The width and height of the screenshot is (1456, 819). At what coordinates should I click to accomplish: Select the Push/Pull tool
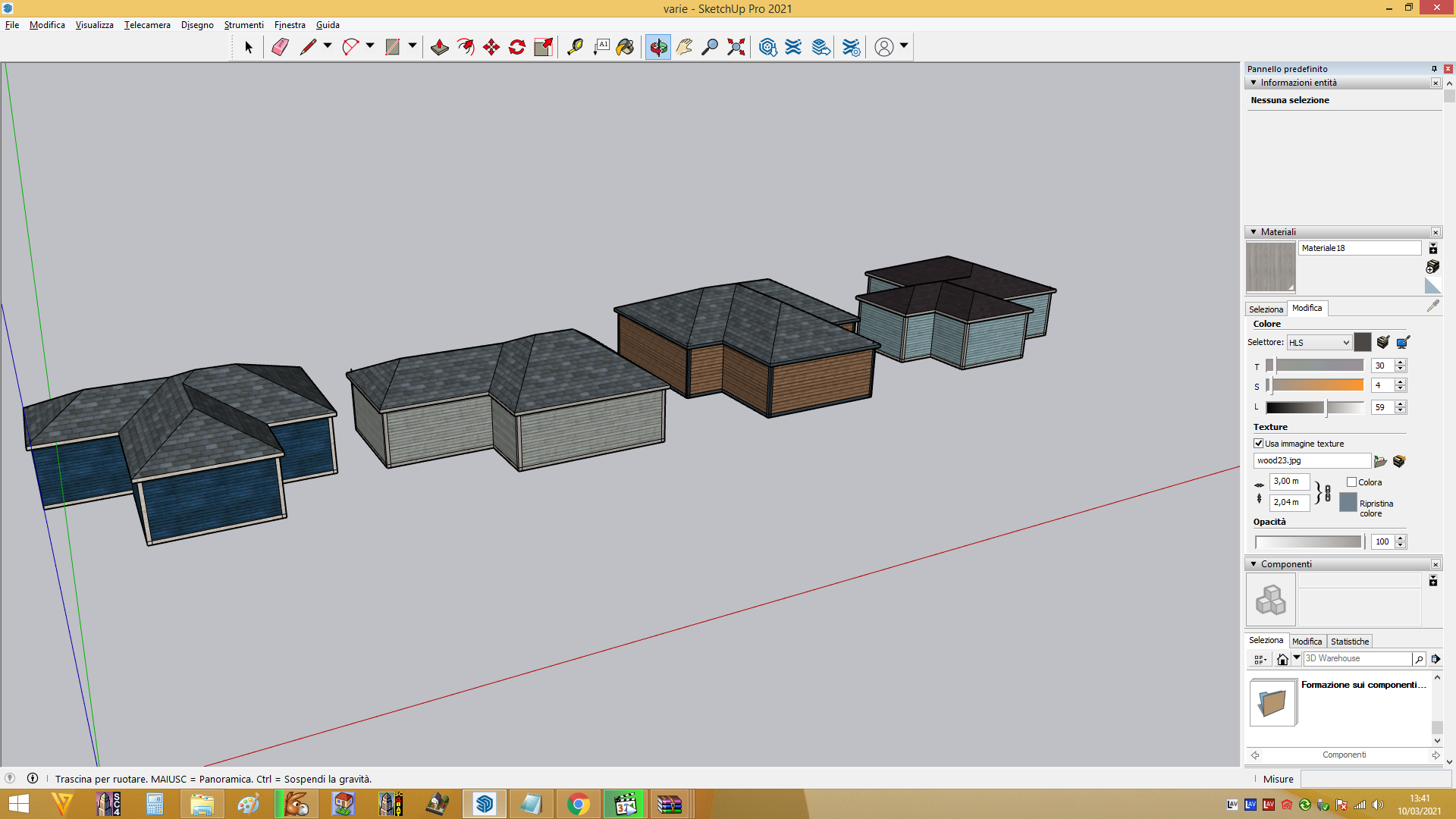[439, 47]
